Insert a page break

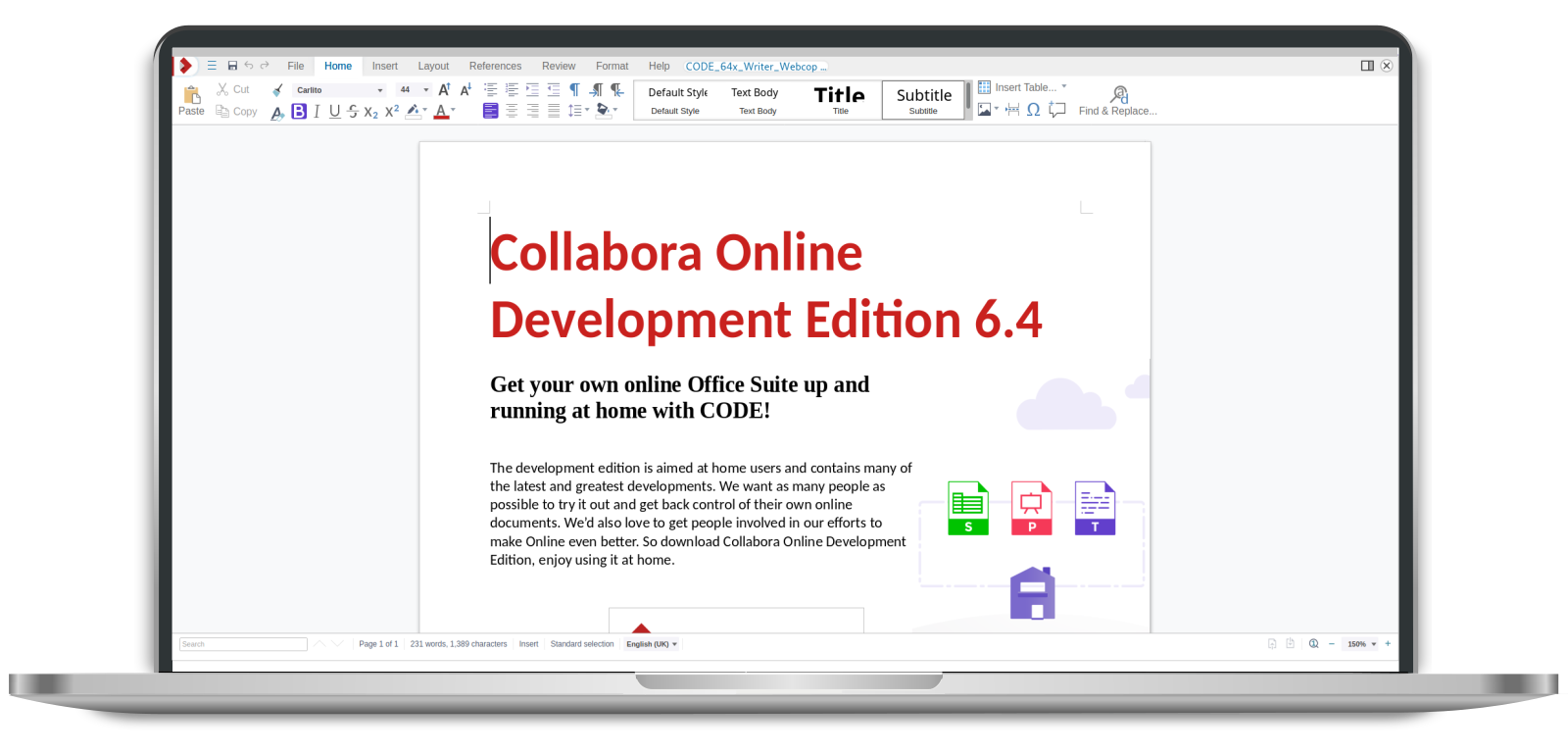coord(1012,110)
